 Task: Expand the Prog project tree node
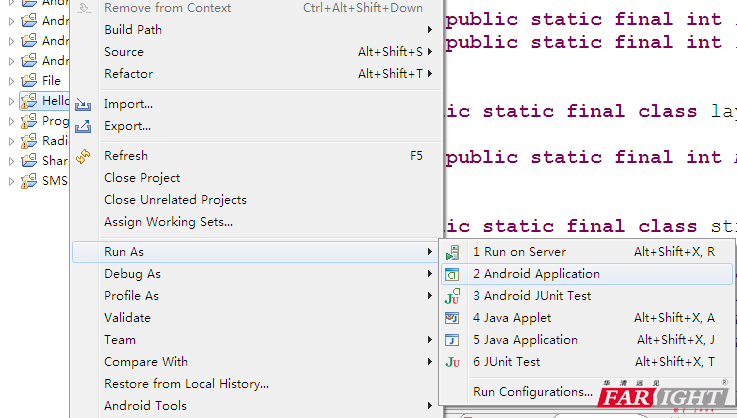coord(11,121)
